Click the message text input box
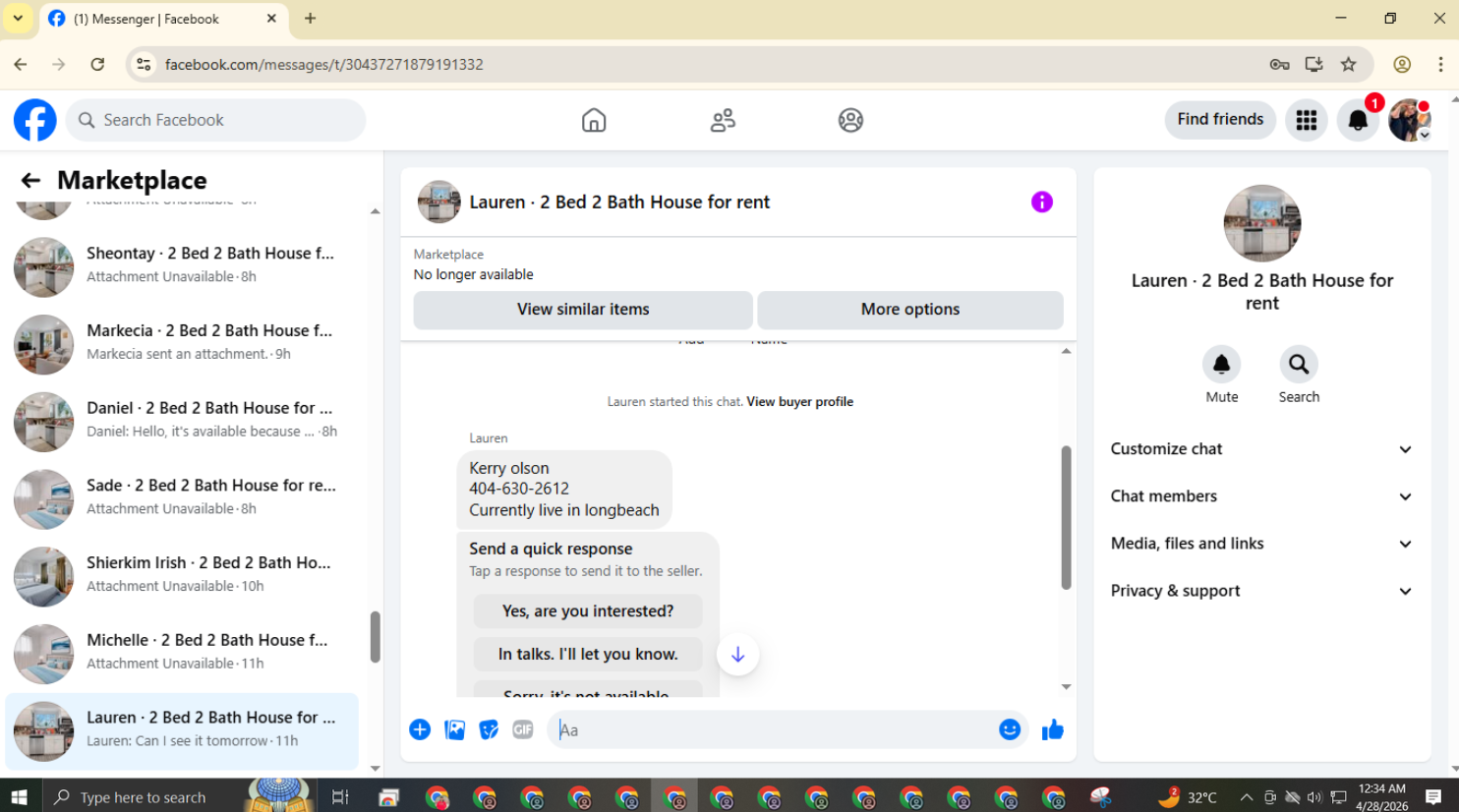 point(772,729)
